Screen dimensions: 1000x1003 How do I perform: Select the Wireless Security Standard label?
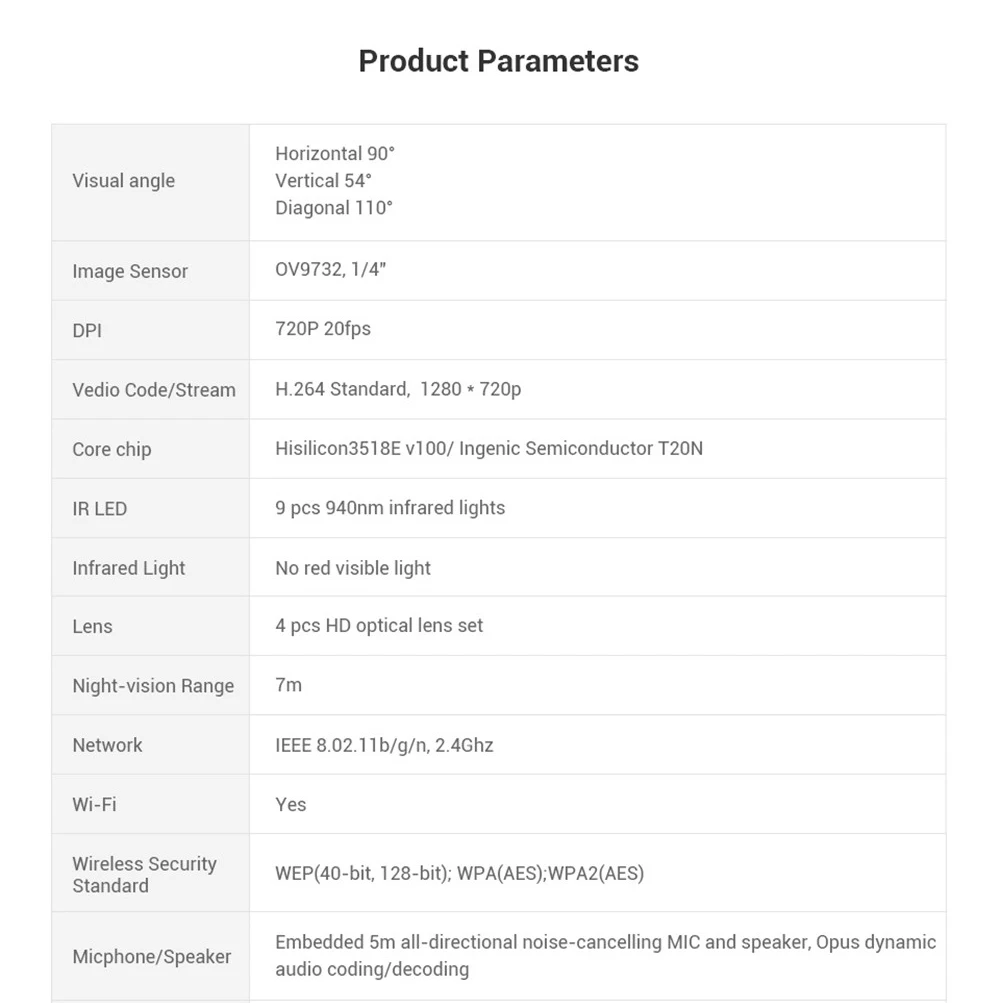[x=144, y=874]
